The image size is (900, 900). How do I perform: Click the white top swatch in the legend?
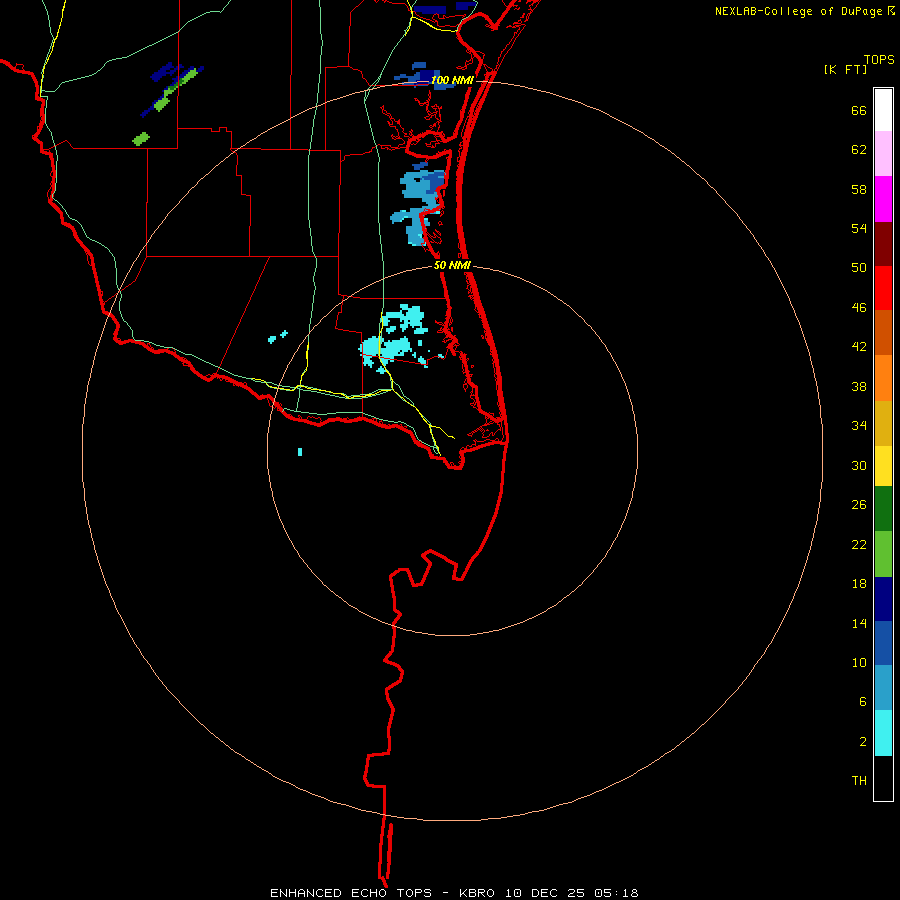click(883, 110)
